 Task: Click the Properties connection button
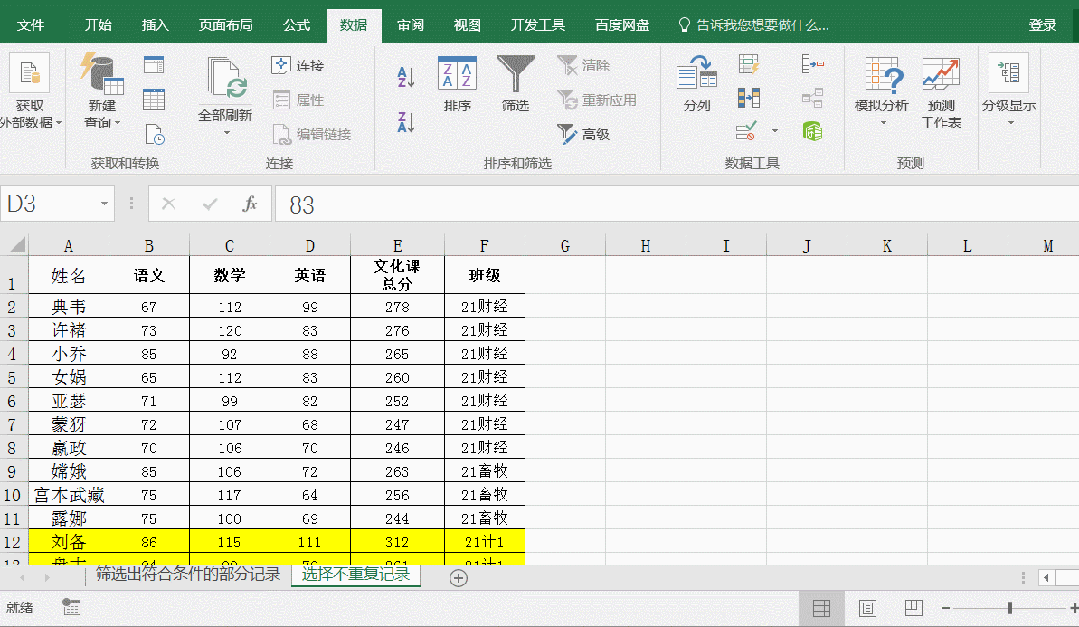click(x=298, y=100)
